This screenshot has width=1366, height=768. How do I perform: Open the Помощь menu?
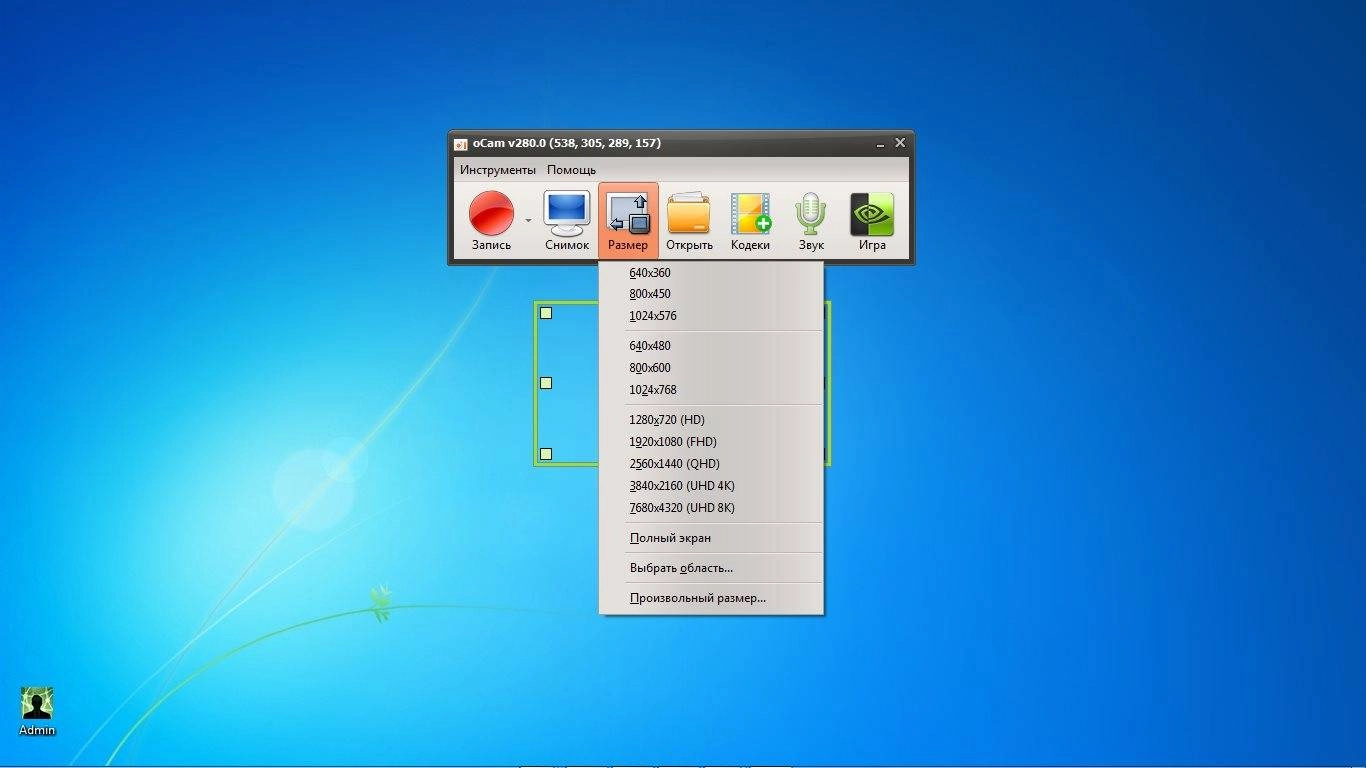(x=571, y=170)
